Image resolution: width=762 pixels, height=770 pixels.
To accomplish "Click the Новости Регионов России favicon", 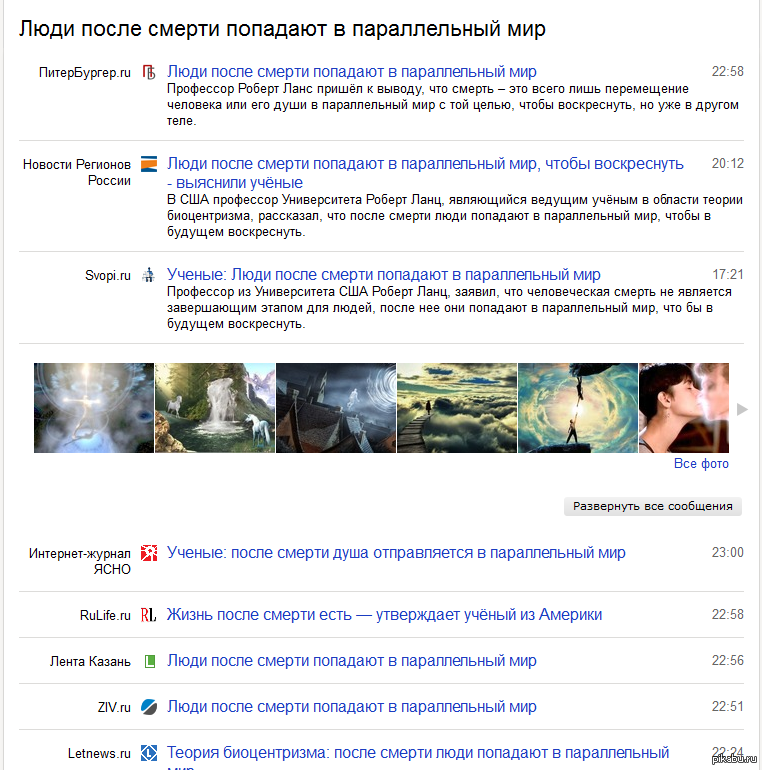I will tap(149, 164).
